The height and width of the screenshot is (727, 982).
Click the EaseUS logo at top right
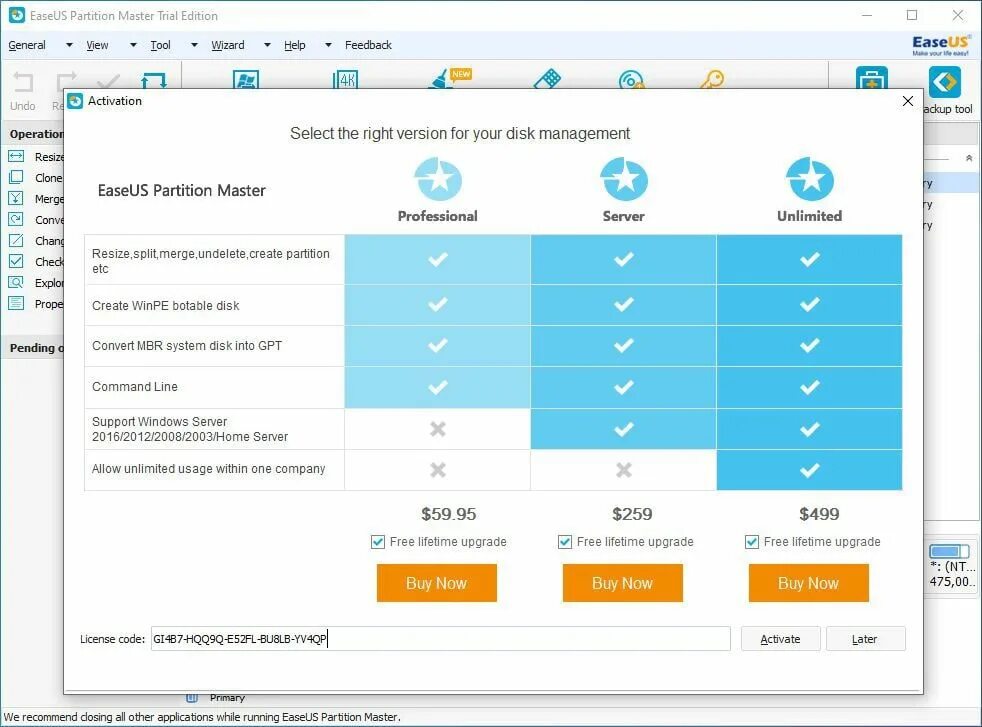click(x=941, y=45)
